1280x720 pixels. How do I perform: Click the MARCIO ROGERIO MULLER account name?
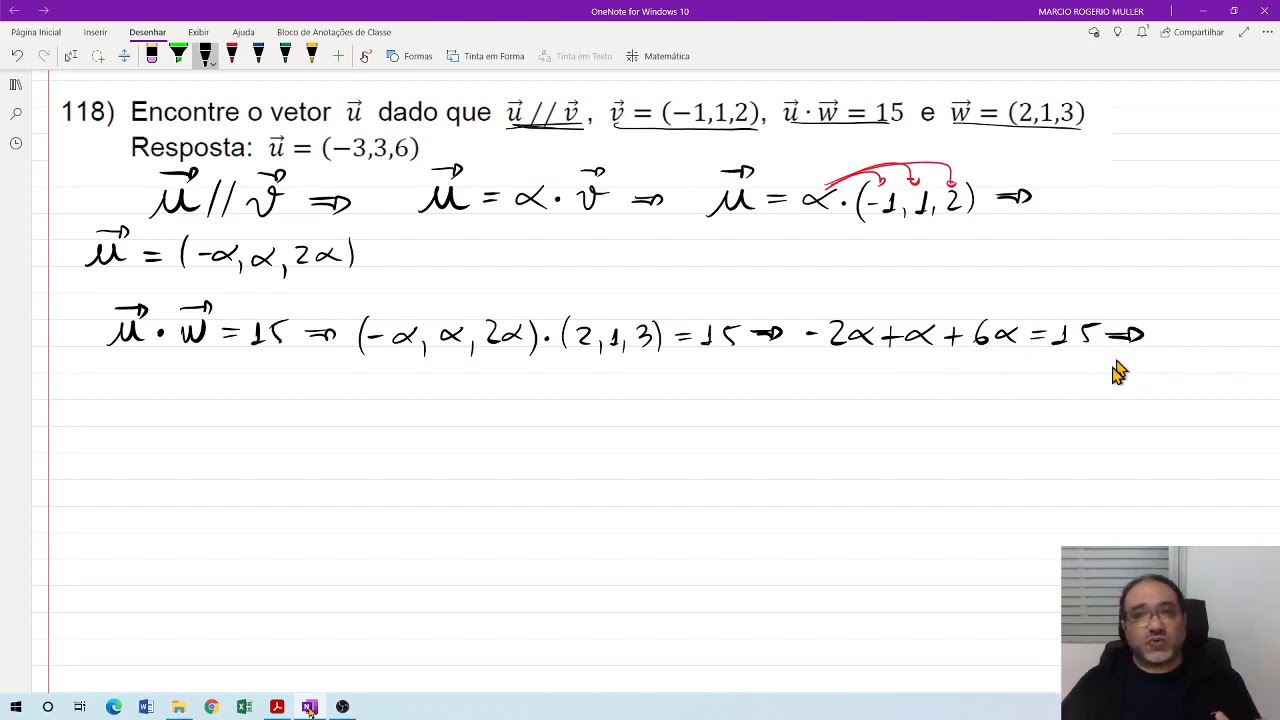[x=1091, y=11]
